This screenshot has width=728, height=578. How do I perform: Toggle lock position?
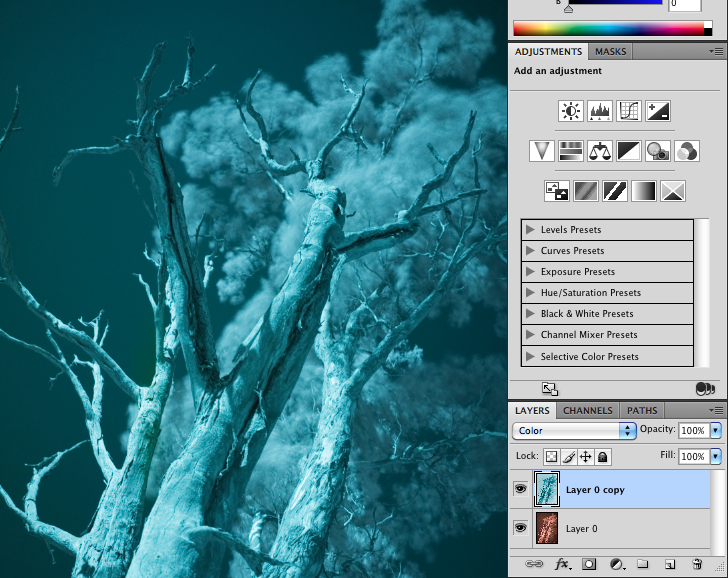tap(585, 457)
